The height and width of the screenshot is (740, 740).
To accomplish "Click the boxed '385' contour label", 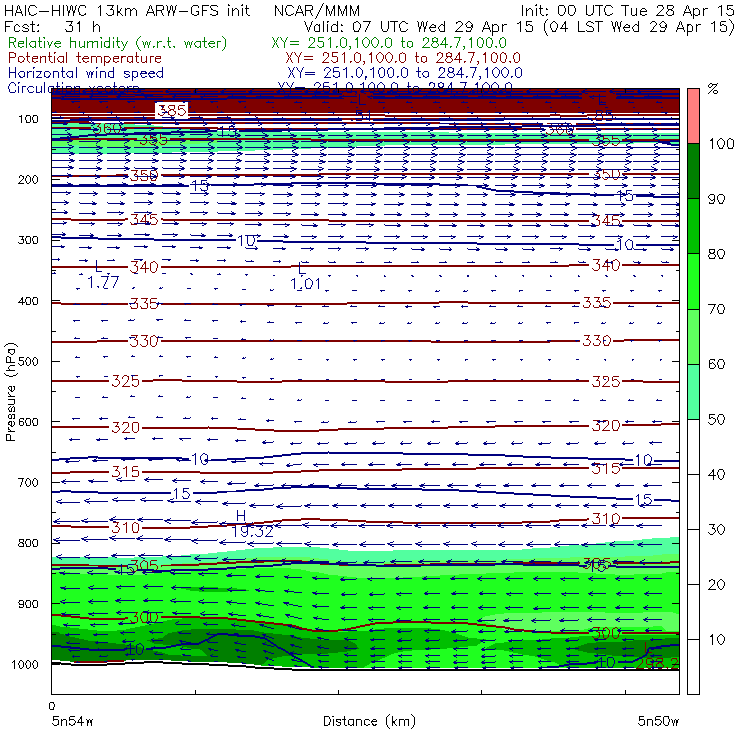I will (x=171, y=110).
